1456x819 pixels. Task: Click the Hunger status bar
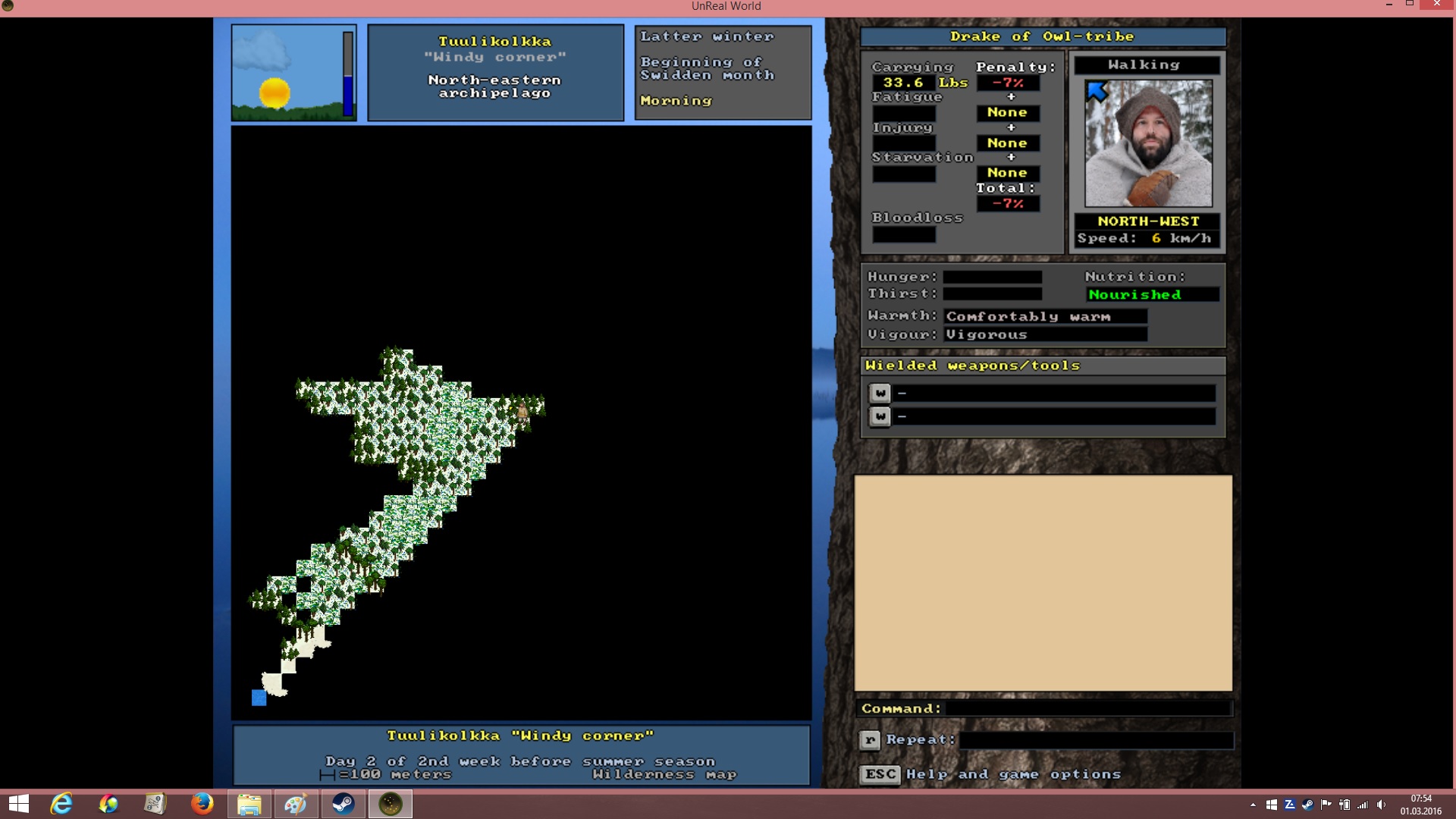click(992, 277)
